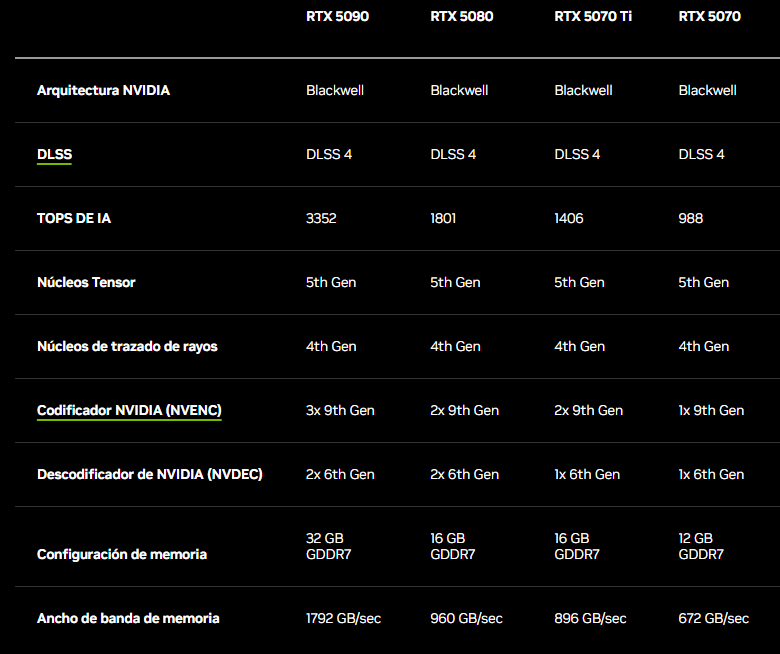Open the underlined DLSS link

(x=54, y=154)
